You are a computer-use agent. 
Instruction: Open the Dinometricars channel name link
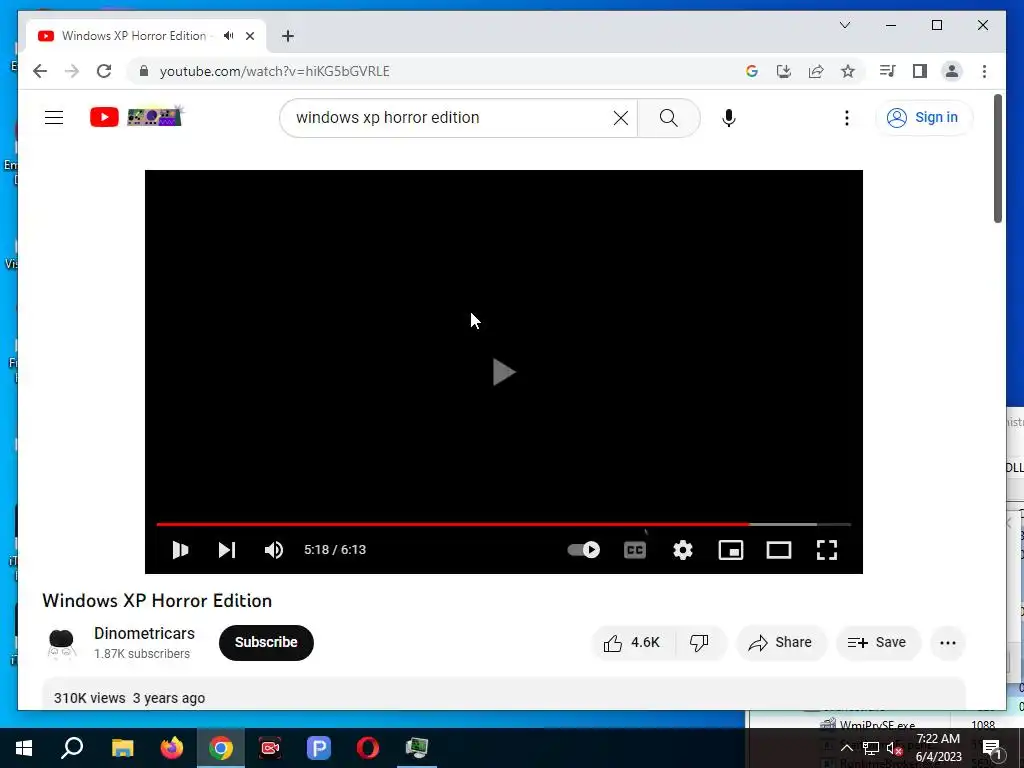click(x=144, y=633)
